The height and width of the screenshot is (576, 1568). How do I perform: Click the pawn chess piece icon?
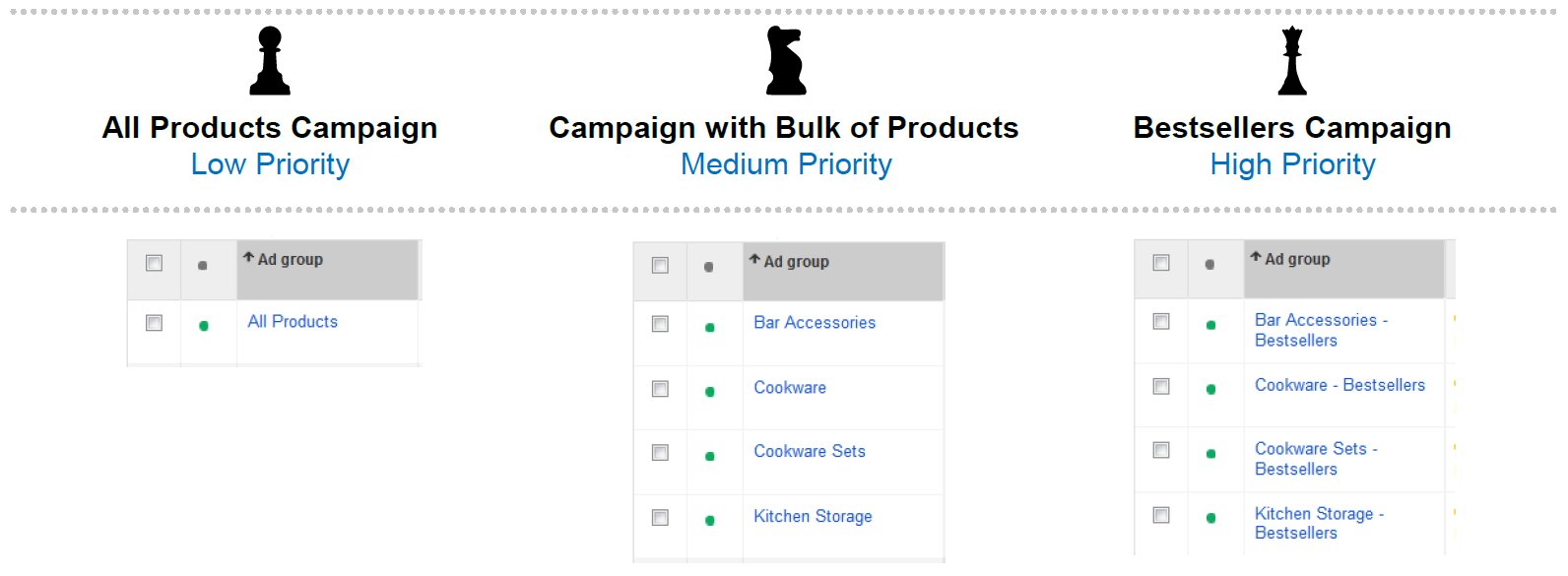point(270,60)
